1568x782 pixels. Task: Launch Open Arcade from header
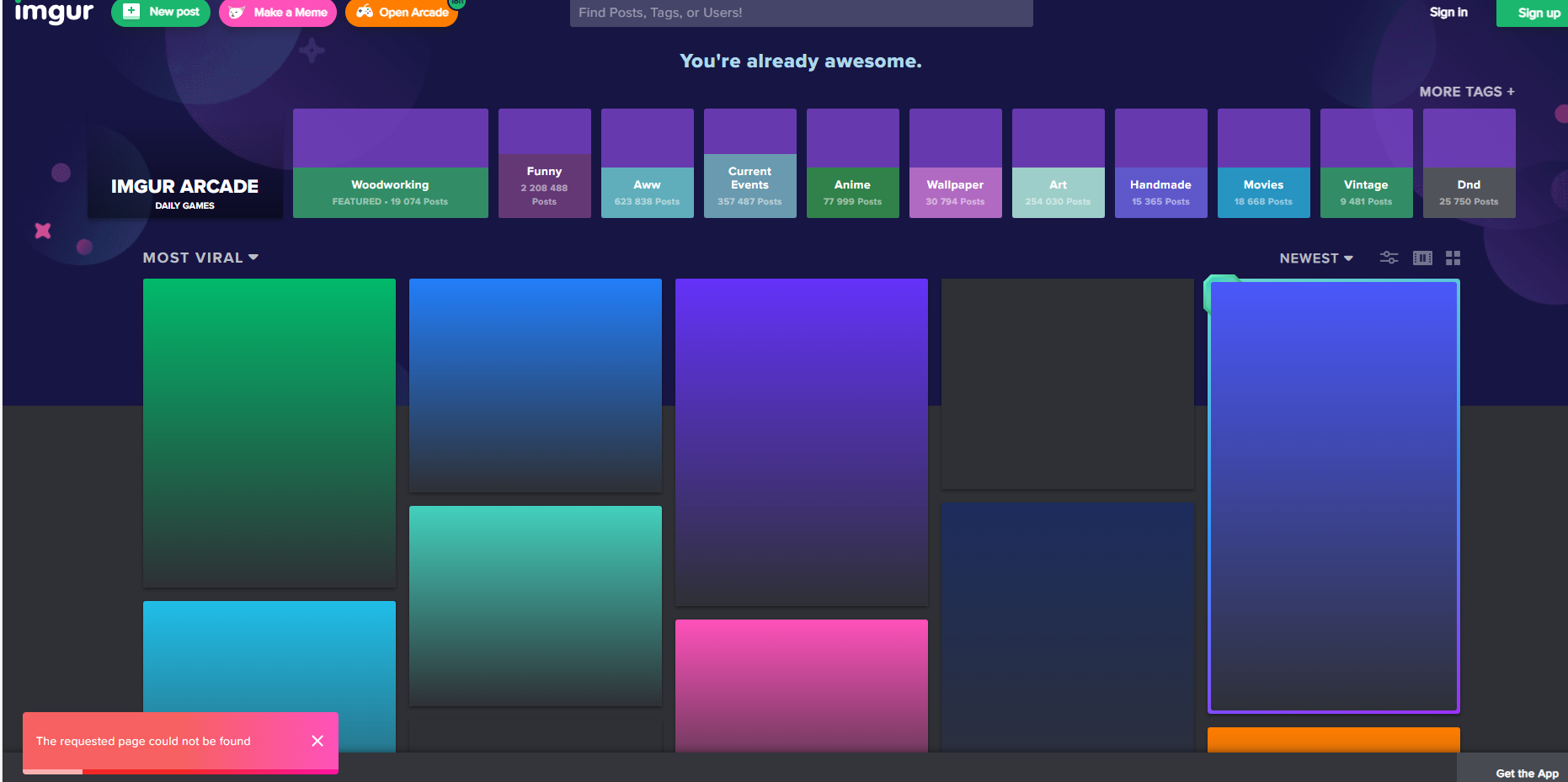[x=402, y=13]
